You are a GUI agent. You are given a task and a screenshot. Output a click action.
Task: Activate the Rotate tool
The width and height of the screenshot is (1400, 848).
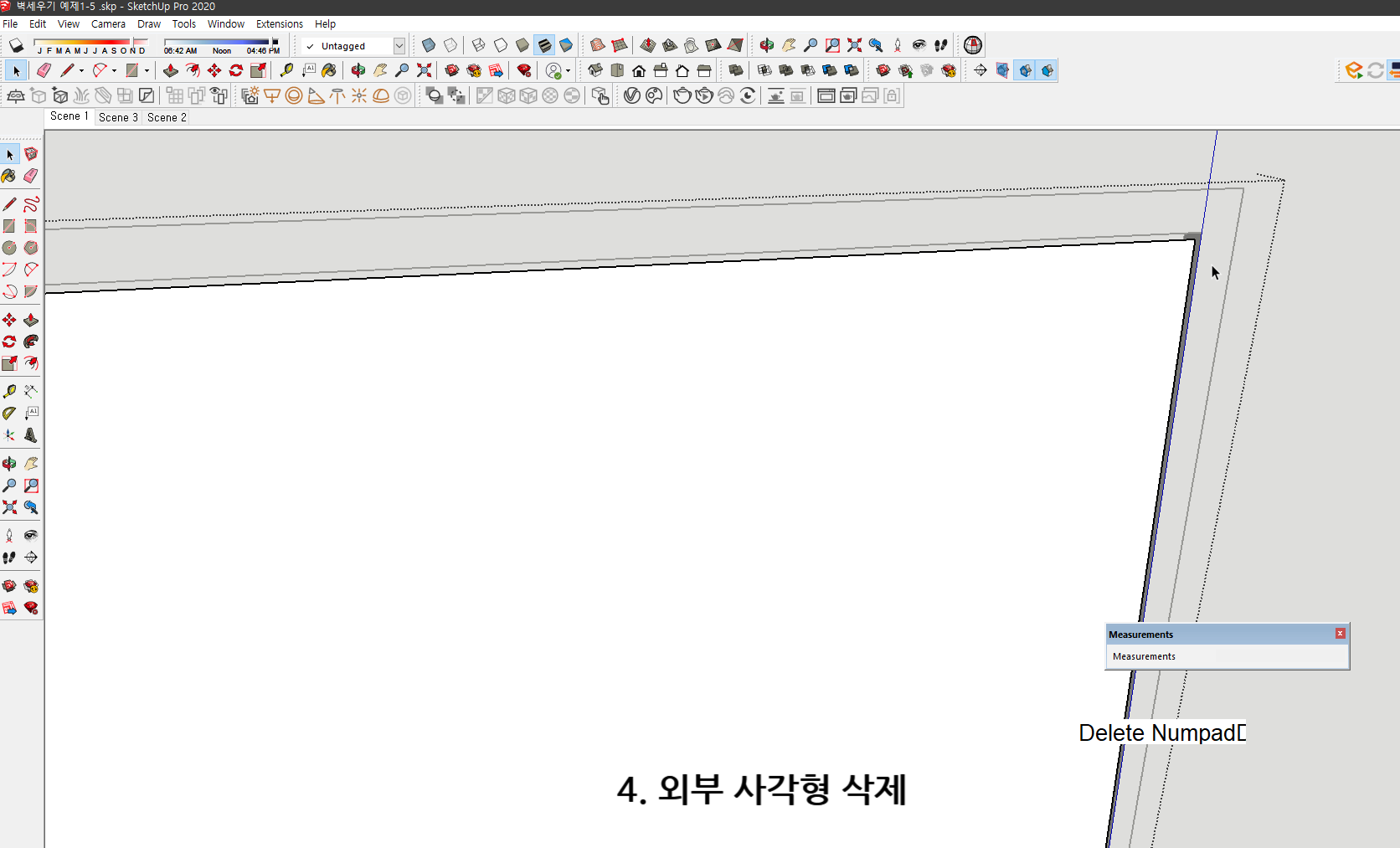click(x=235, y=70)
